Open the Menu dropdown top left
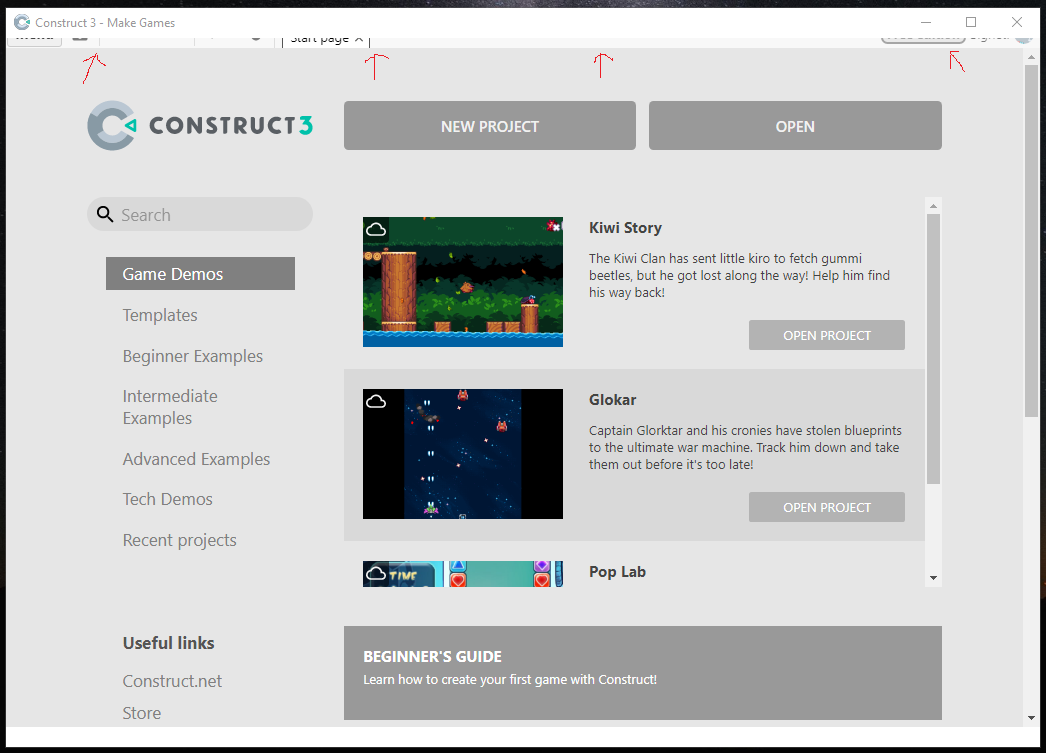 34,35
